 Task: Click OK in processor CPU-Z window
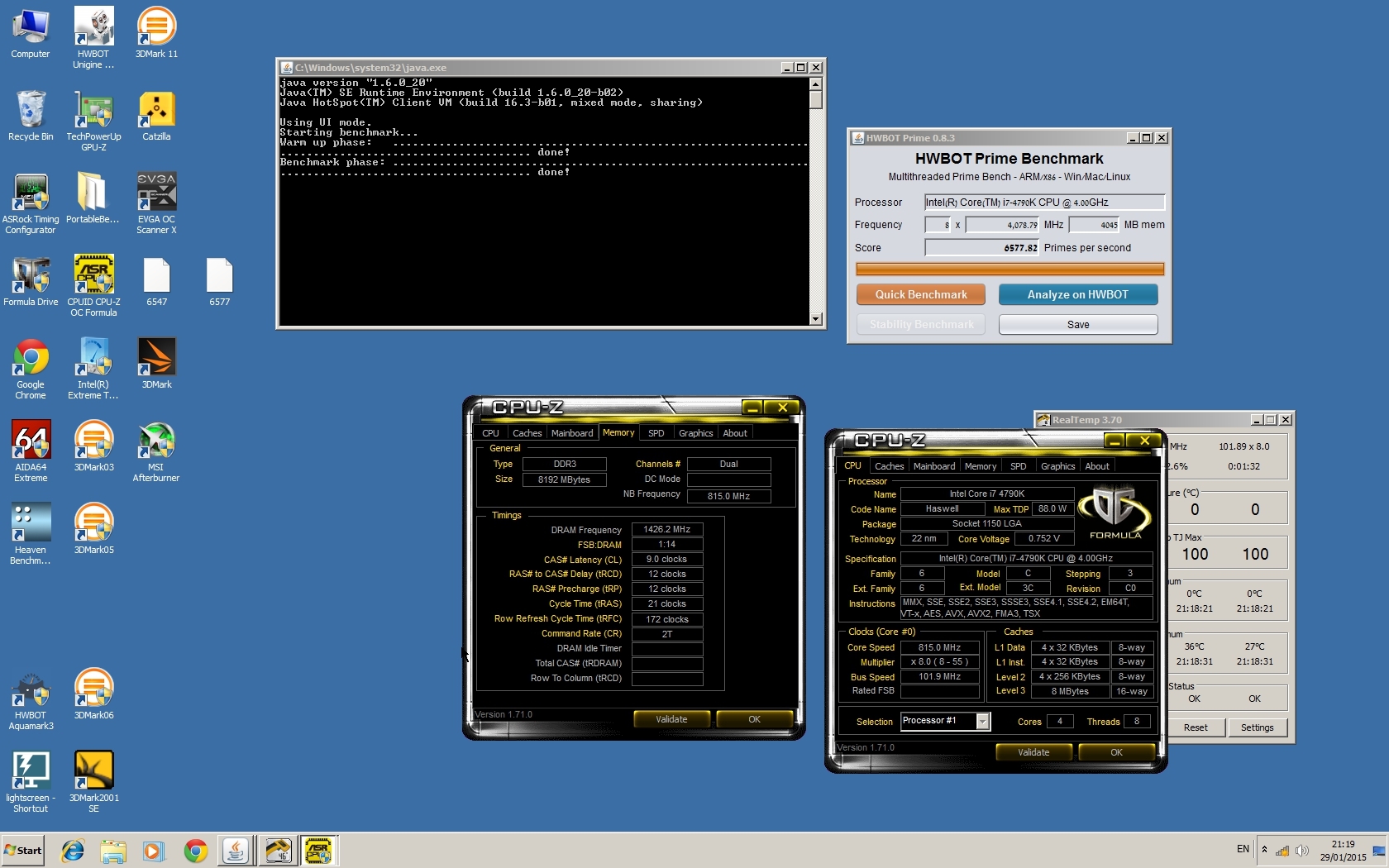click(1116, 752)
